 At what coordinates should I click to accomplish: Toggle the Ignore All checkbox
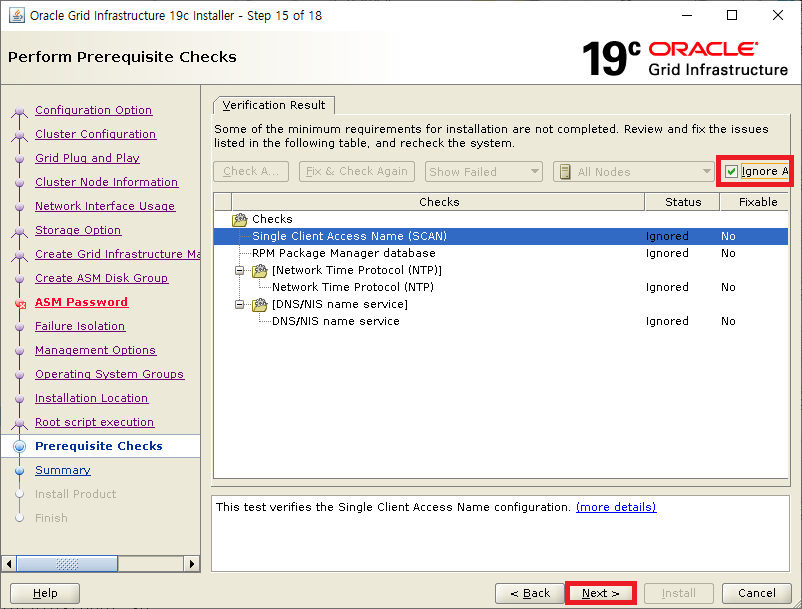tap(731, 171)
